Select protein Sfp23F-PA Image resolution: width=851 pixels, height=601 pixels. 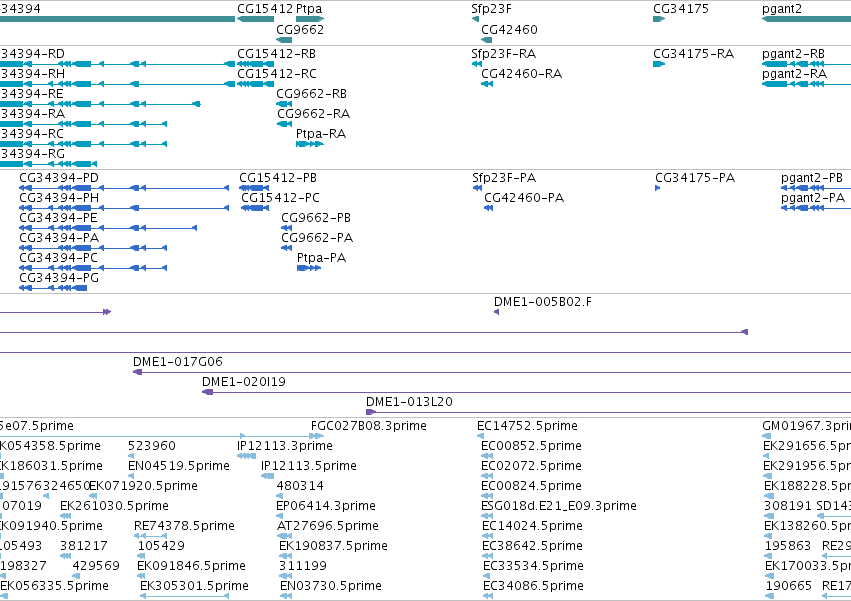[504, 178]
